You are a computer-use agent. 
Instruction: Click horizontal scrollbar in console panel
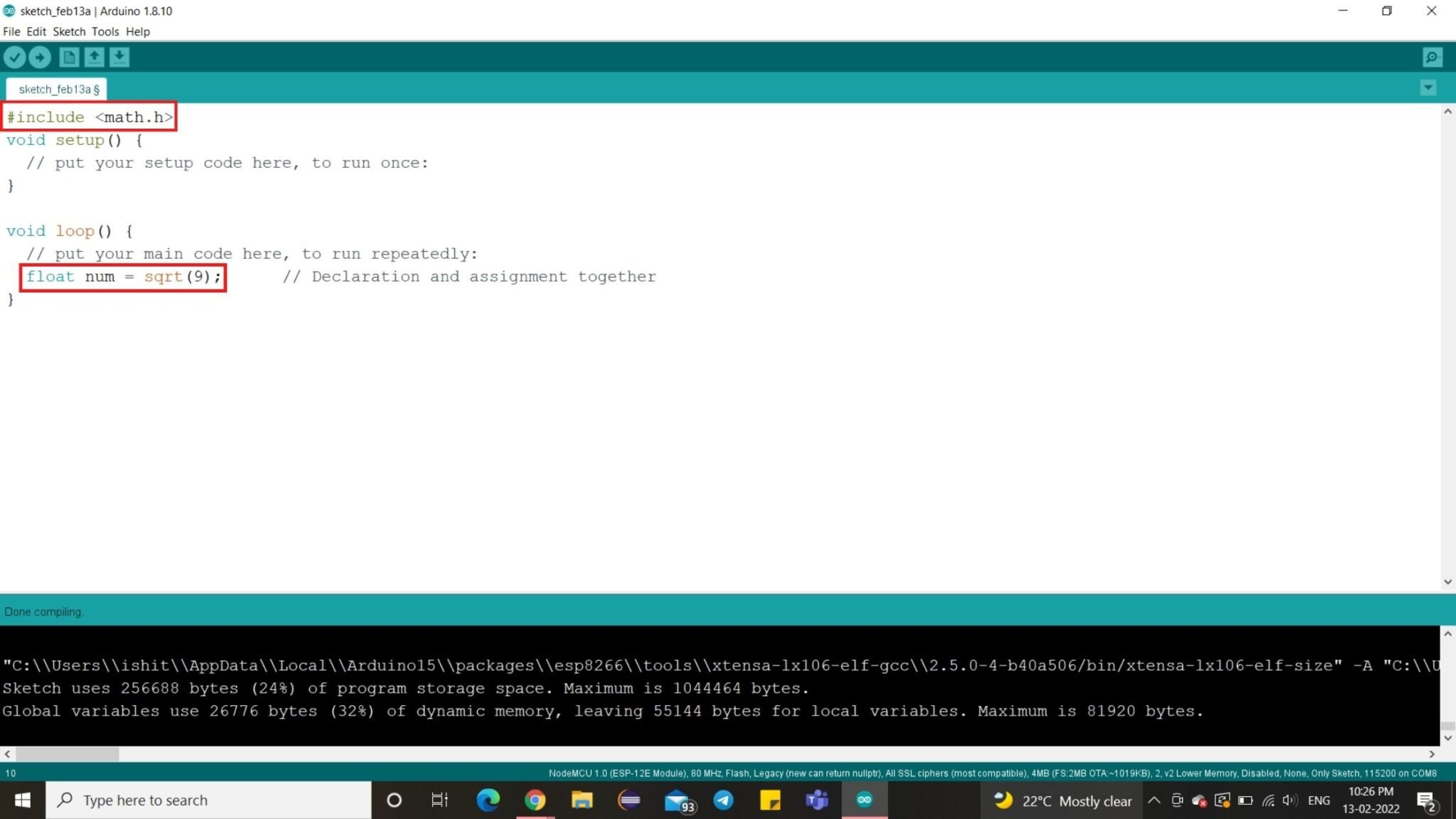click(64, 754)
